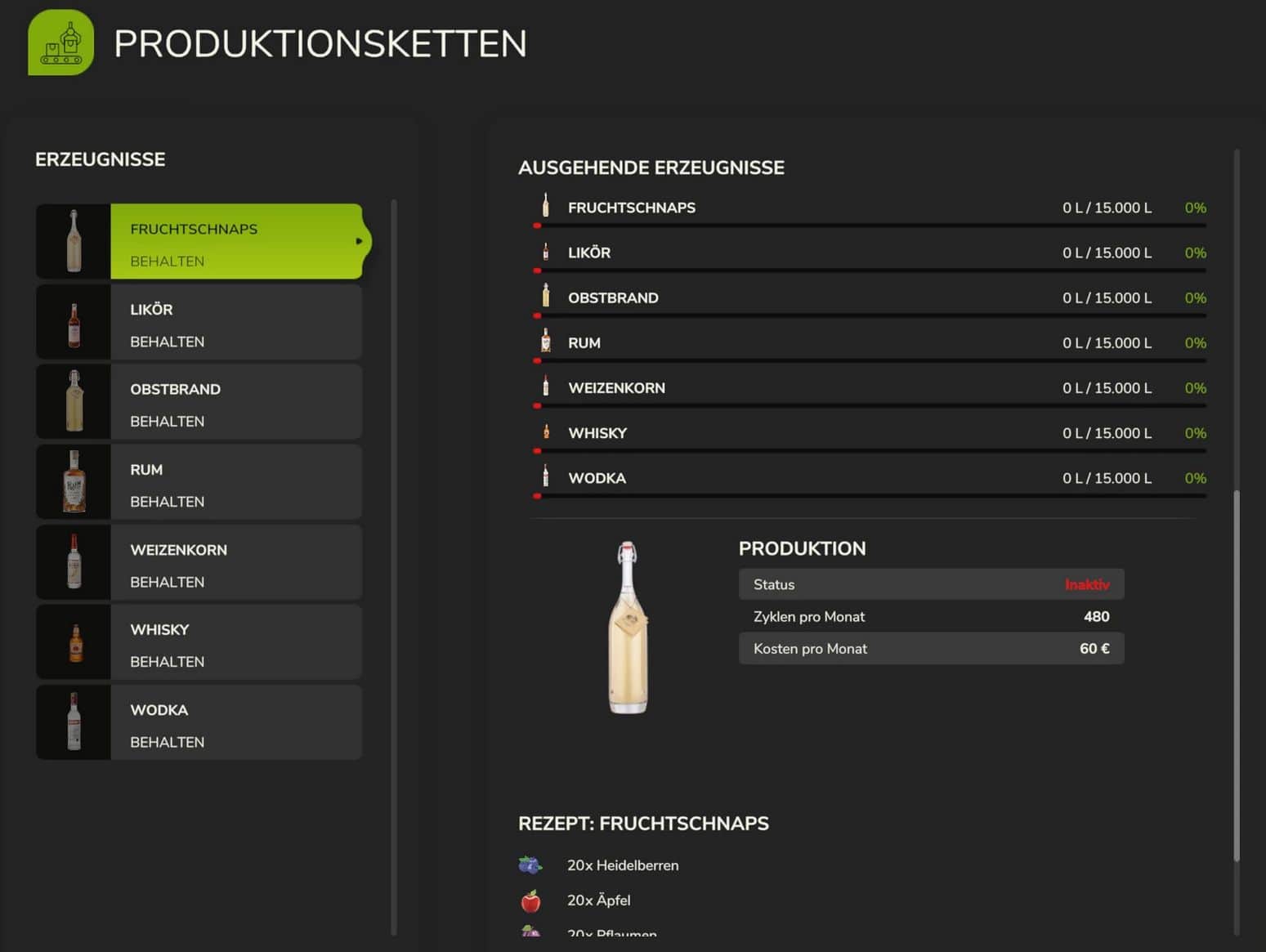1266x952 pixels.
Task: Click the Inaktiv production status
Action: (1086, 584)
